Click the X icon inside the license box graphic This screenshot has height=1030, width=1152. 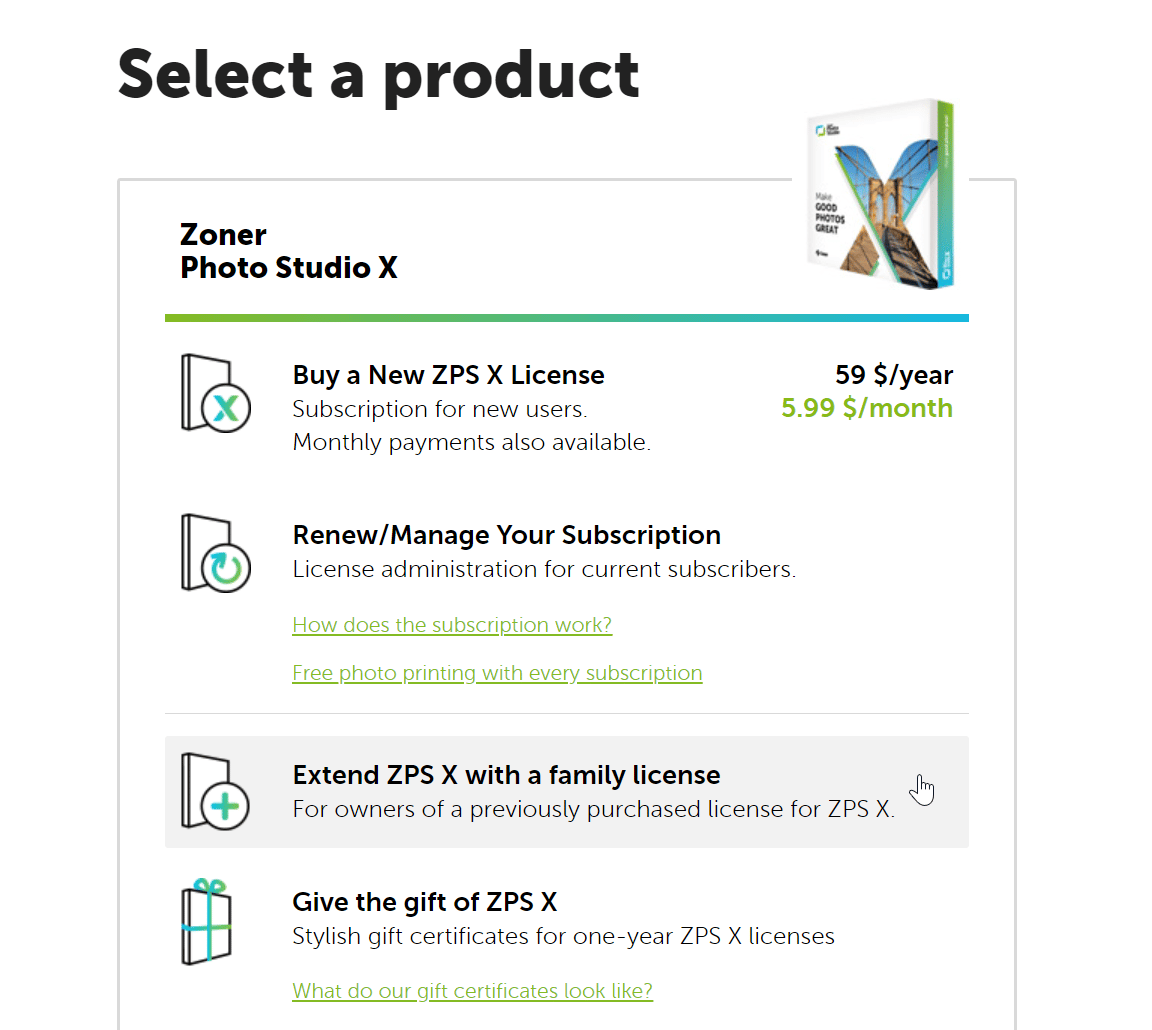point(224,407)
